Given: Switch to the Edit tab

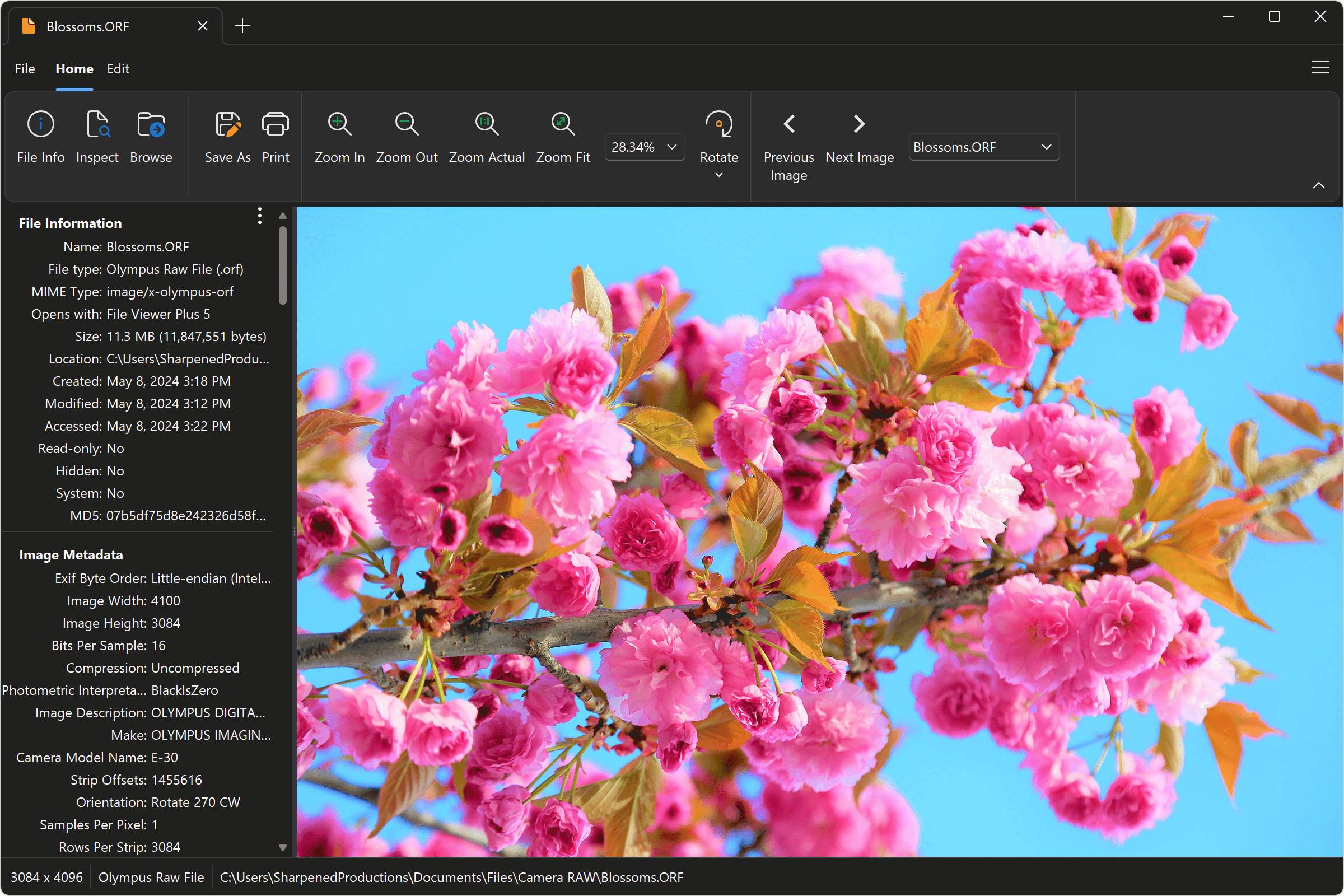Looking at the screenshot, I should coord(118,68).
